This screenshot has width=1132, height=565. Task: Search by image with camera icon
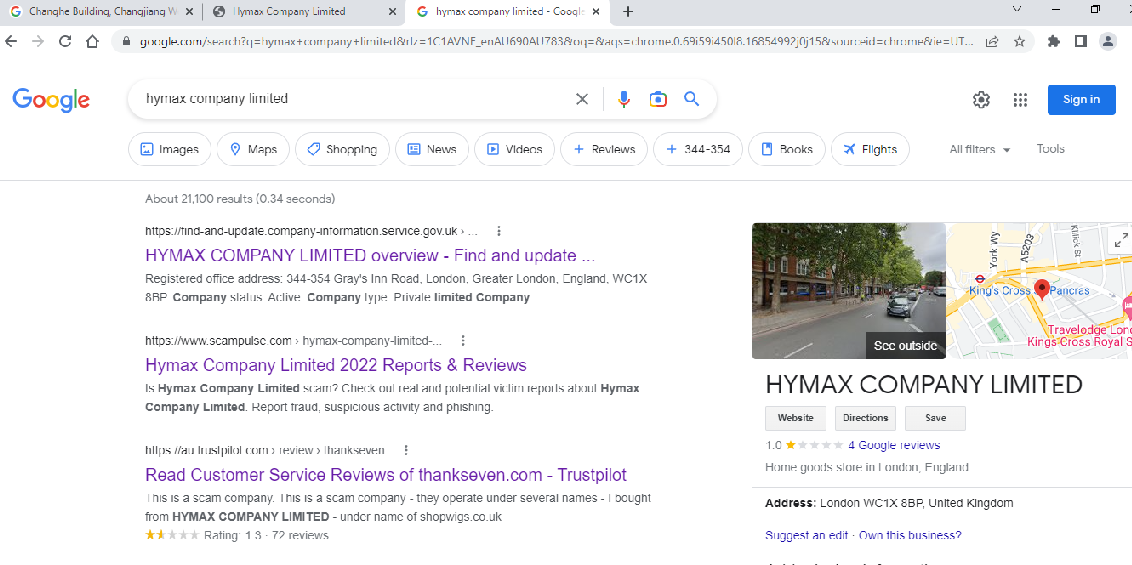[658, 99]
